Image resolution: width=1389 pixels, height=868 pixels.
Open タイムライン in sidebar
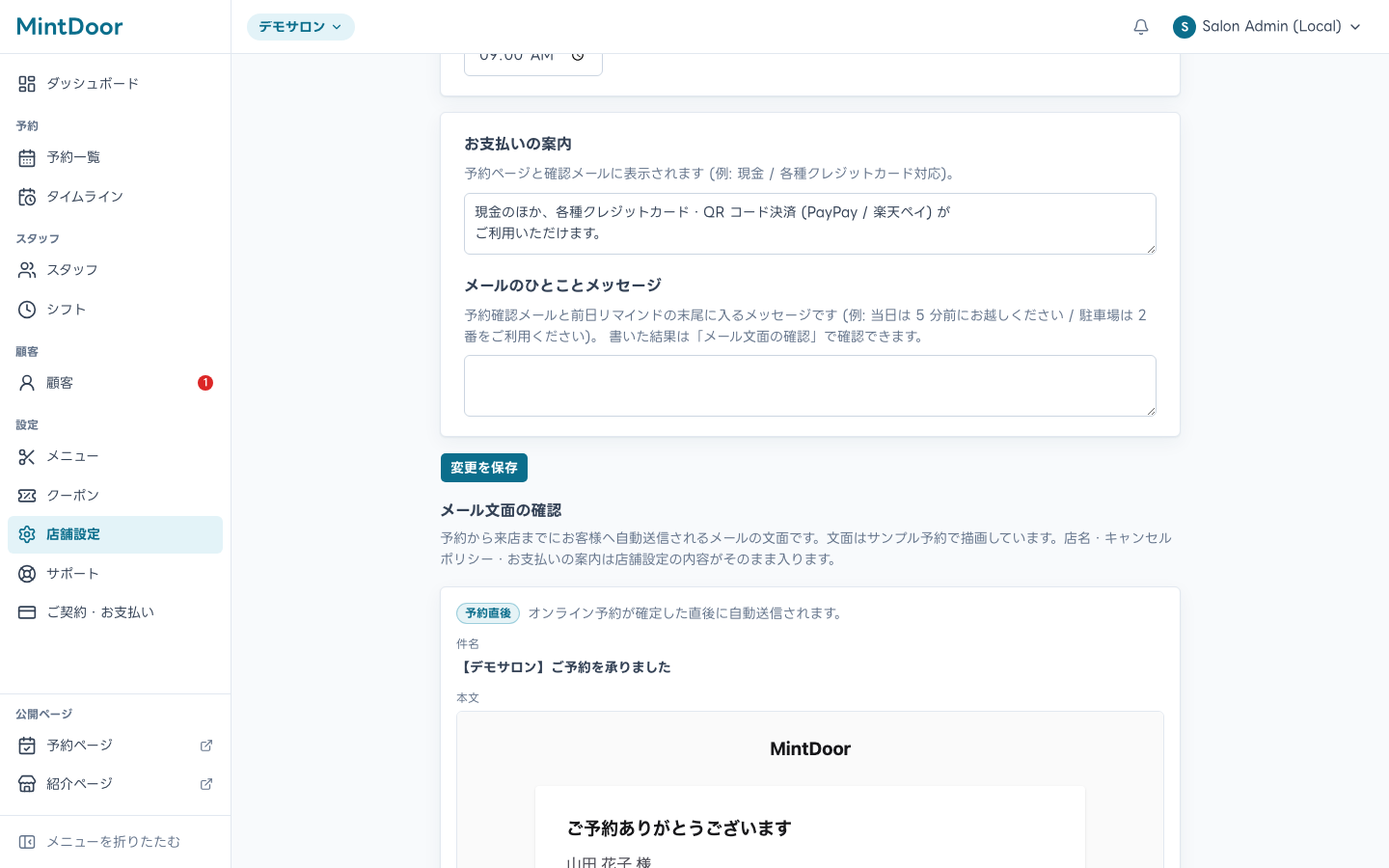(115, 197)
